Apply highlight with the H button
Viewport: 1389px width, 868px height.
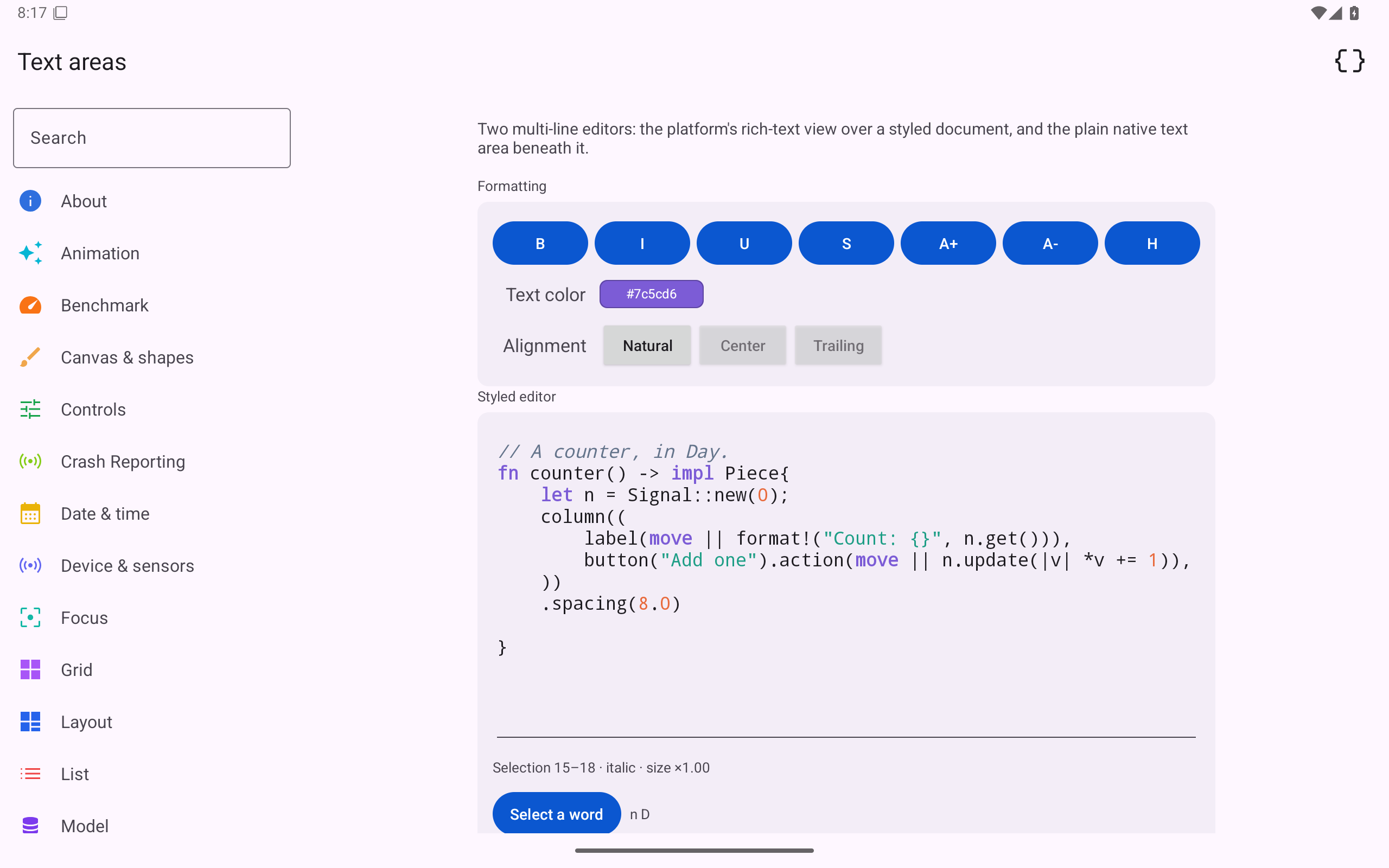coord(1152,244)
